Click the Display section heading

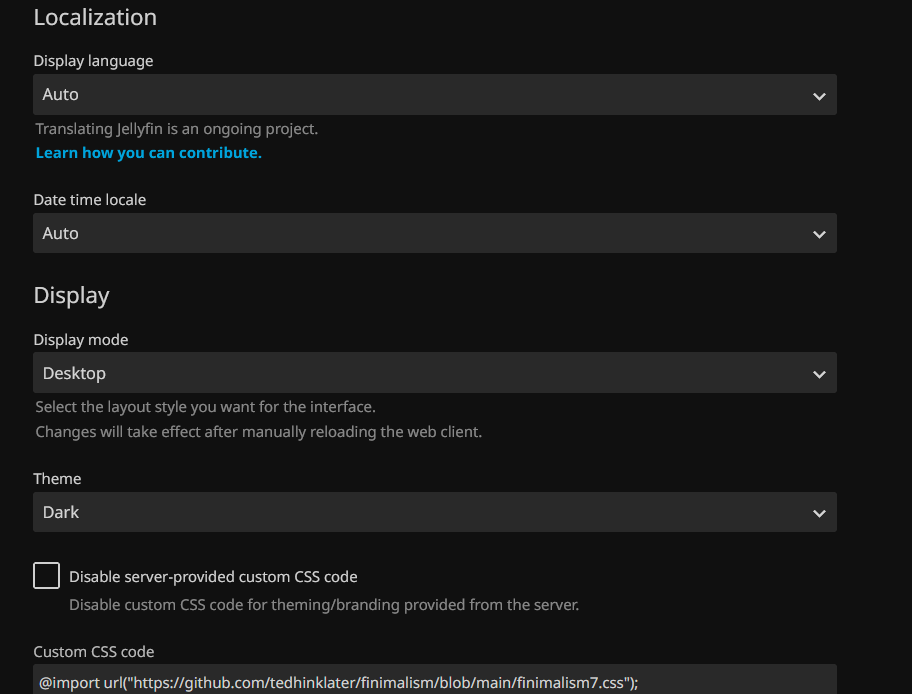71,295
